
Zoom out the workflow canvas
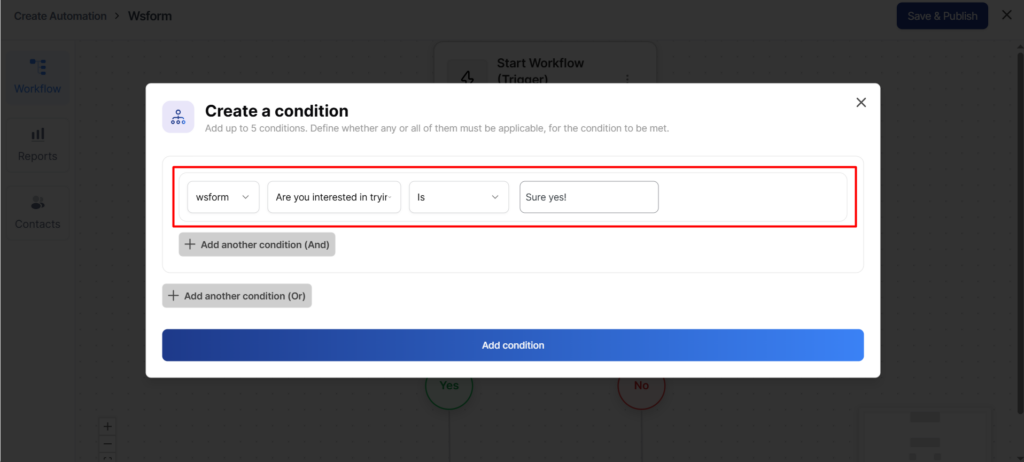click(x=108, y=443)
